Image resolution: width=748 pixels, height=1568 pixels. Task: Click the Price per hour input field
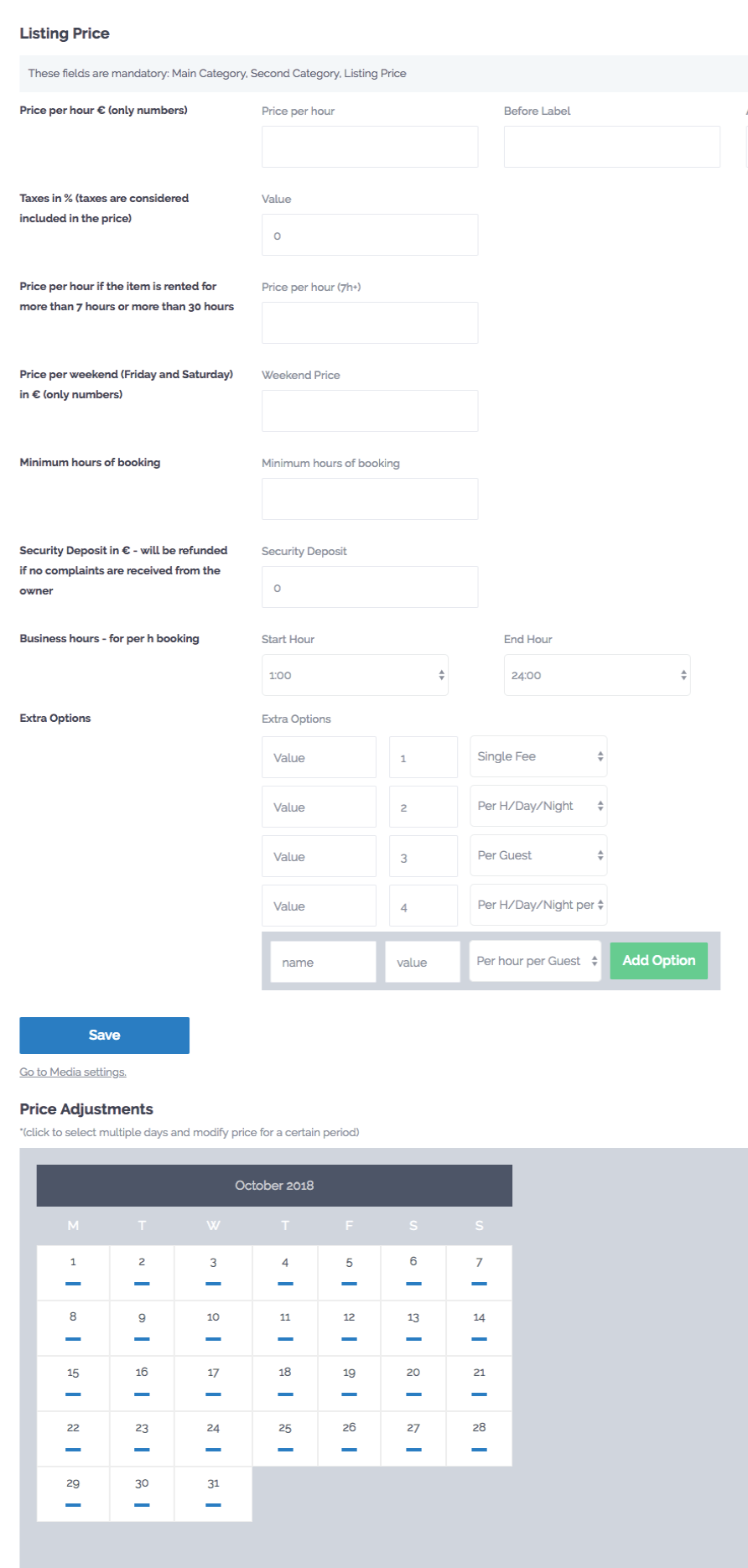click(370, 147)
